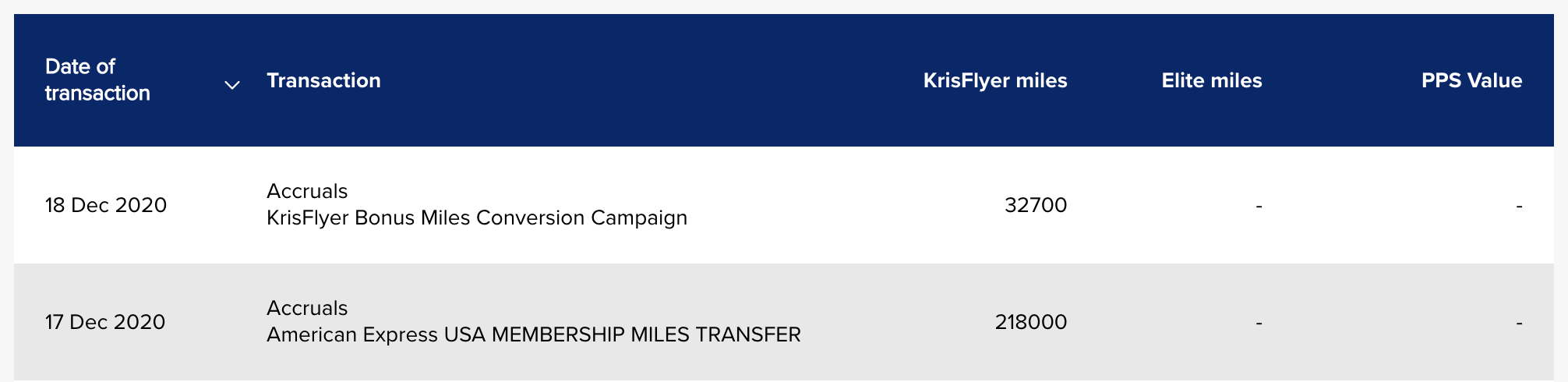Click the Accruals label in 18 Dec row
The height and width of the screenshot is (382, 1568).
pyautogui.click(x=307, y=191)
